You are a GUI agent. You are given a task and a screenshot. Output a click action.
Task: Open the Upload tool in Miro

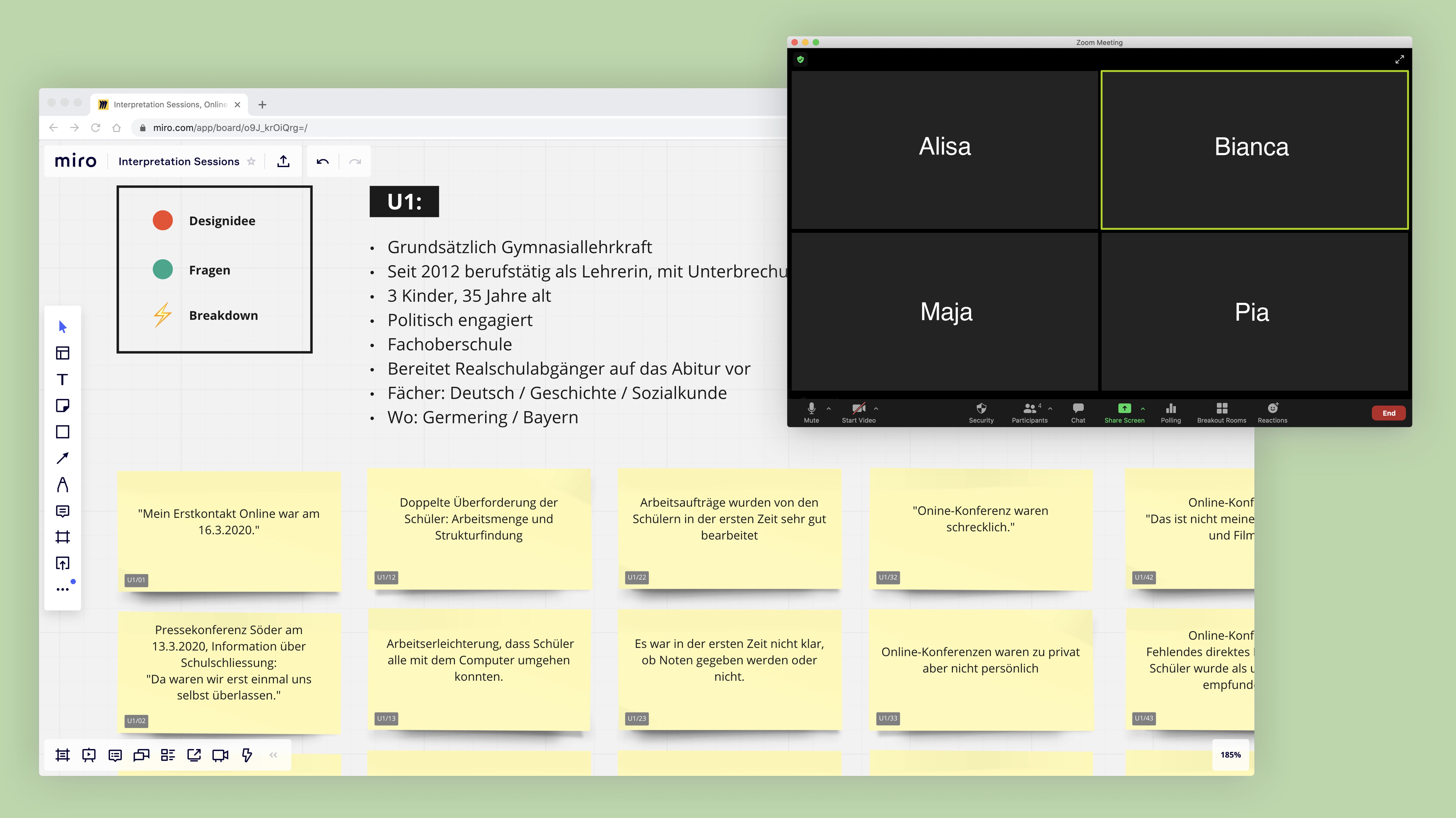(63, 563)
